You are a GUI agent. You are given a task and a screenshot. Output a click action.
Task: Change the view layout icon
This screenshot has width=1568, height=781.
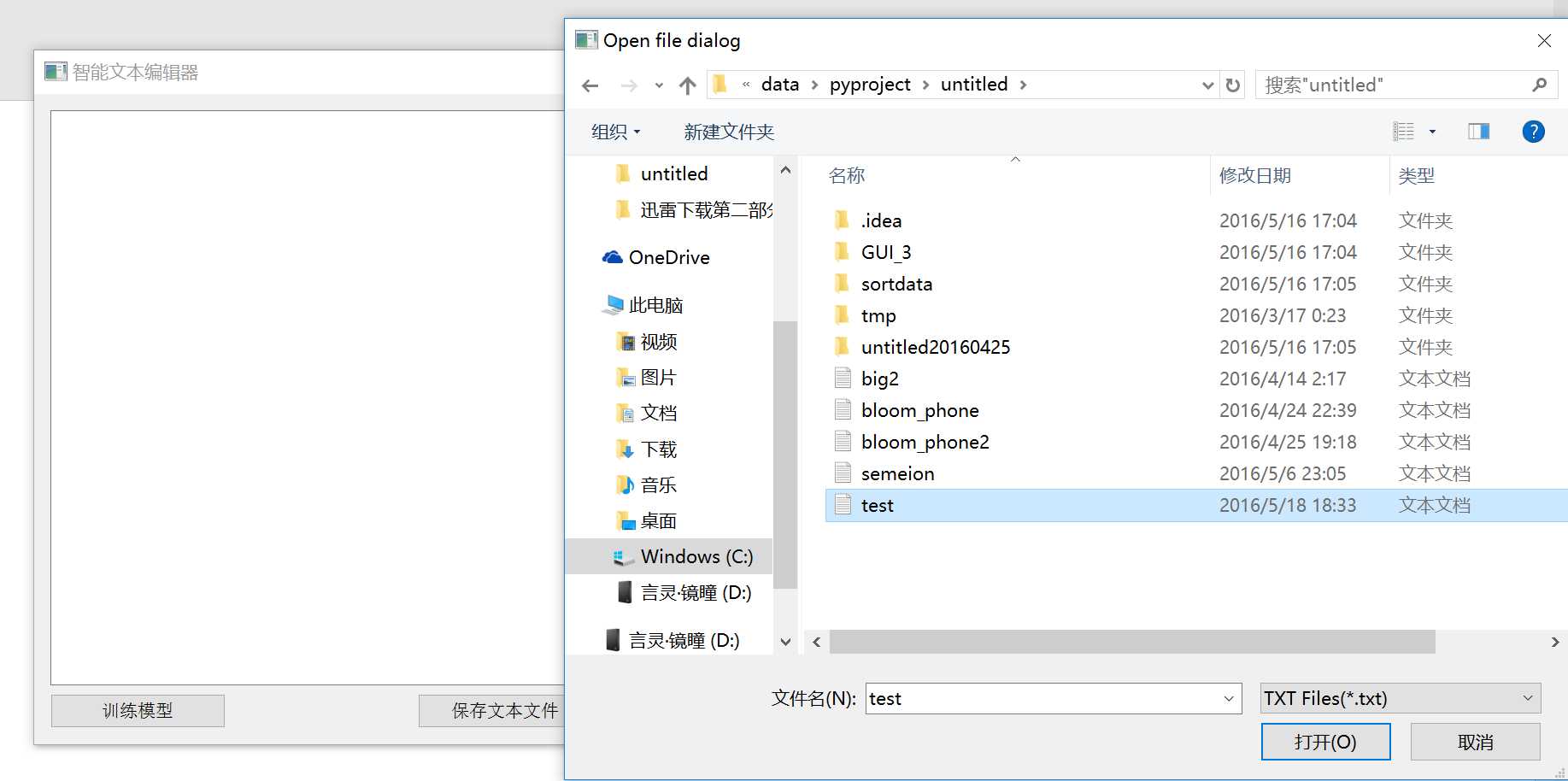point(1403,131)
